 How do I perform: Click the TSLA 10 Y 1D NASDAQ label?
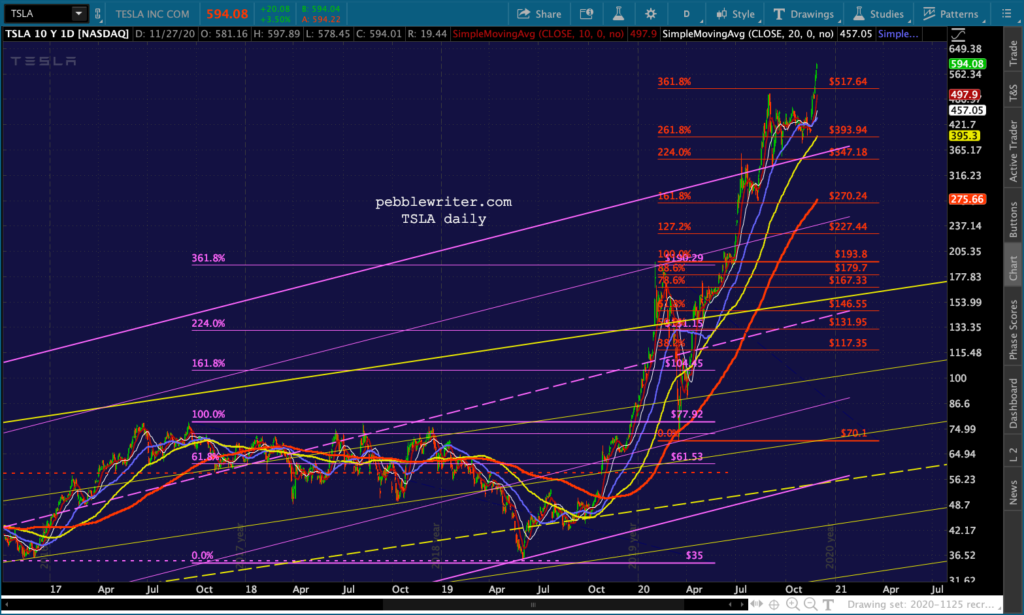click(x=67, y=34)
